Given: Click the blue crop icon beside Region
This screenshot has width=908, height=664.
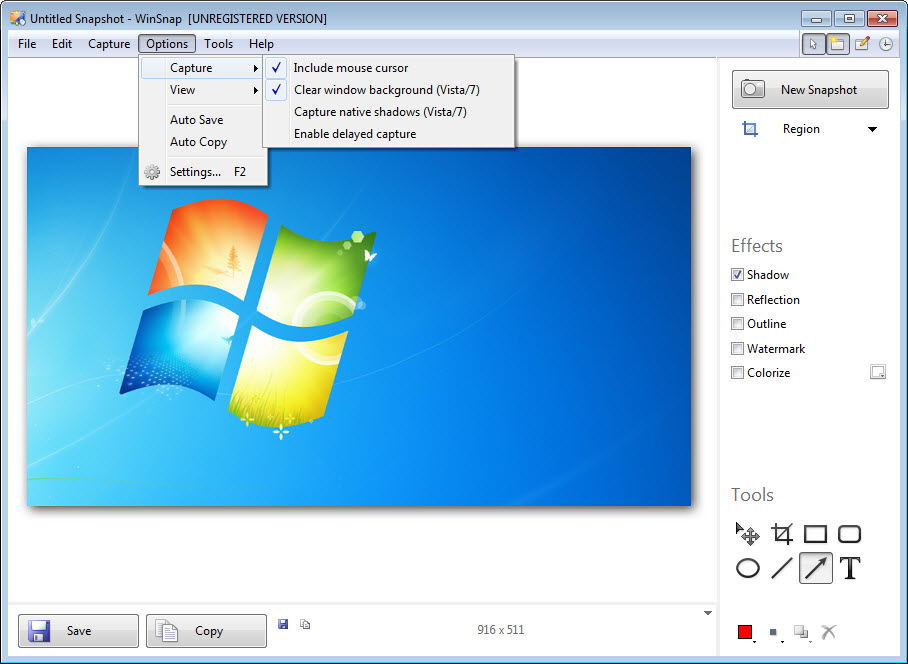Looking at the screenshot, I should [750, 129].
